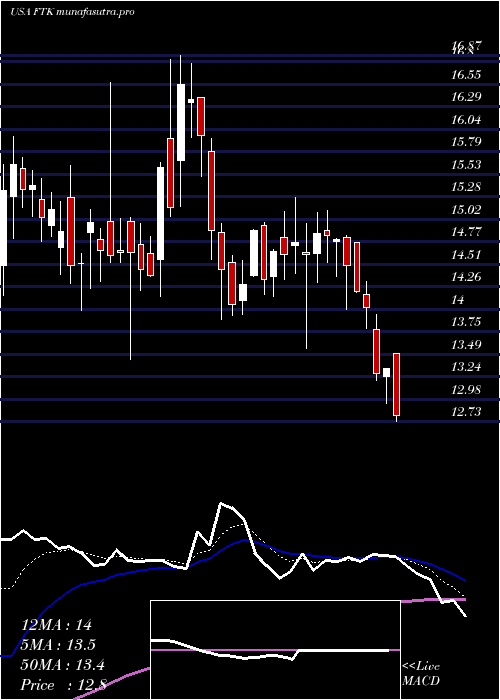Click the '<<Live MACD' label
Image resolution: width=500 pixels, height=700 pixels.
pos(421,674)
